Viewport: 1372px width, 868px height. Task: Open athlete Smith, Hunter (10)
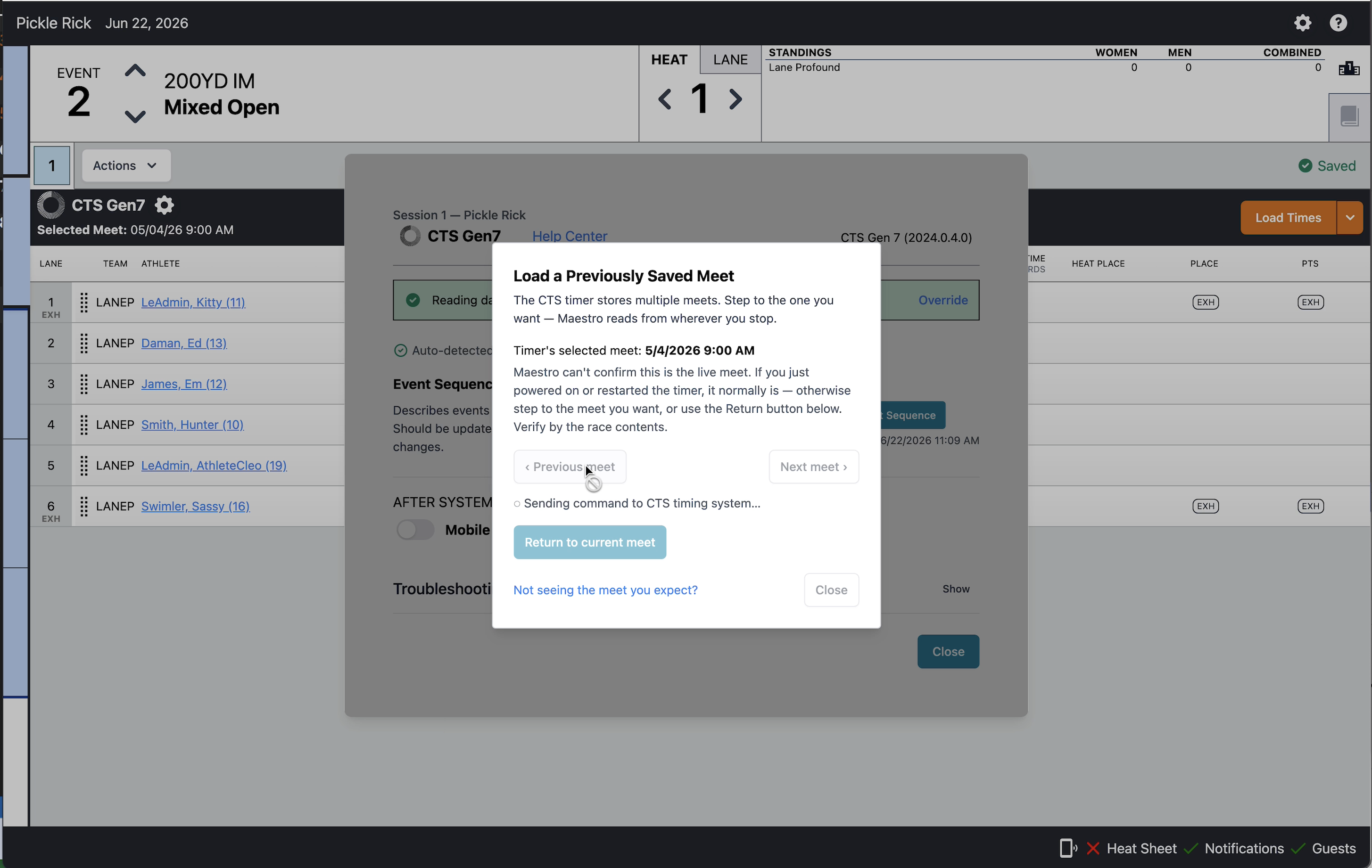tap(192, 425)
